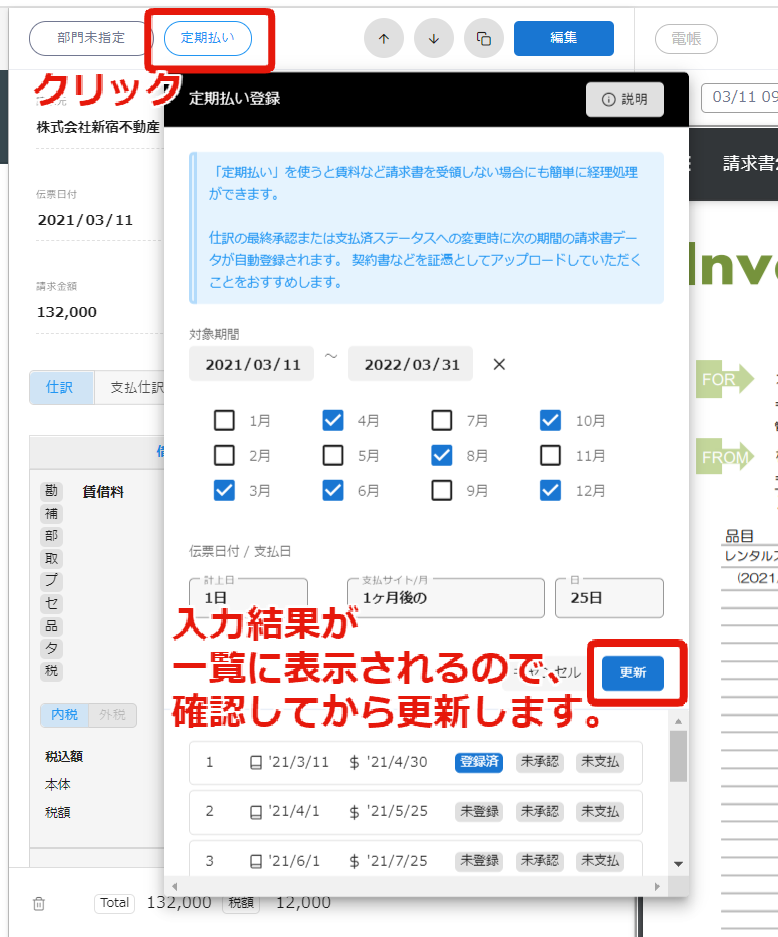Screen dimensions: 778x937
Task: Click the タ field label icon
Action: point(51,648)
